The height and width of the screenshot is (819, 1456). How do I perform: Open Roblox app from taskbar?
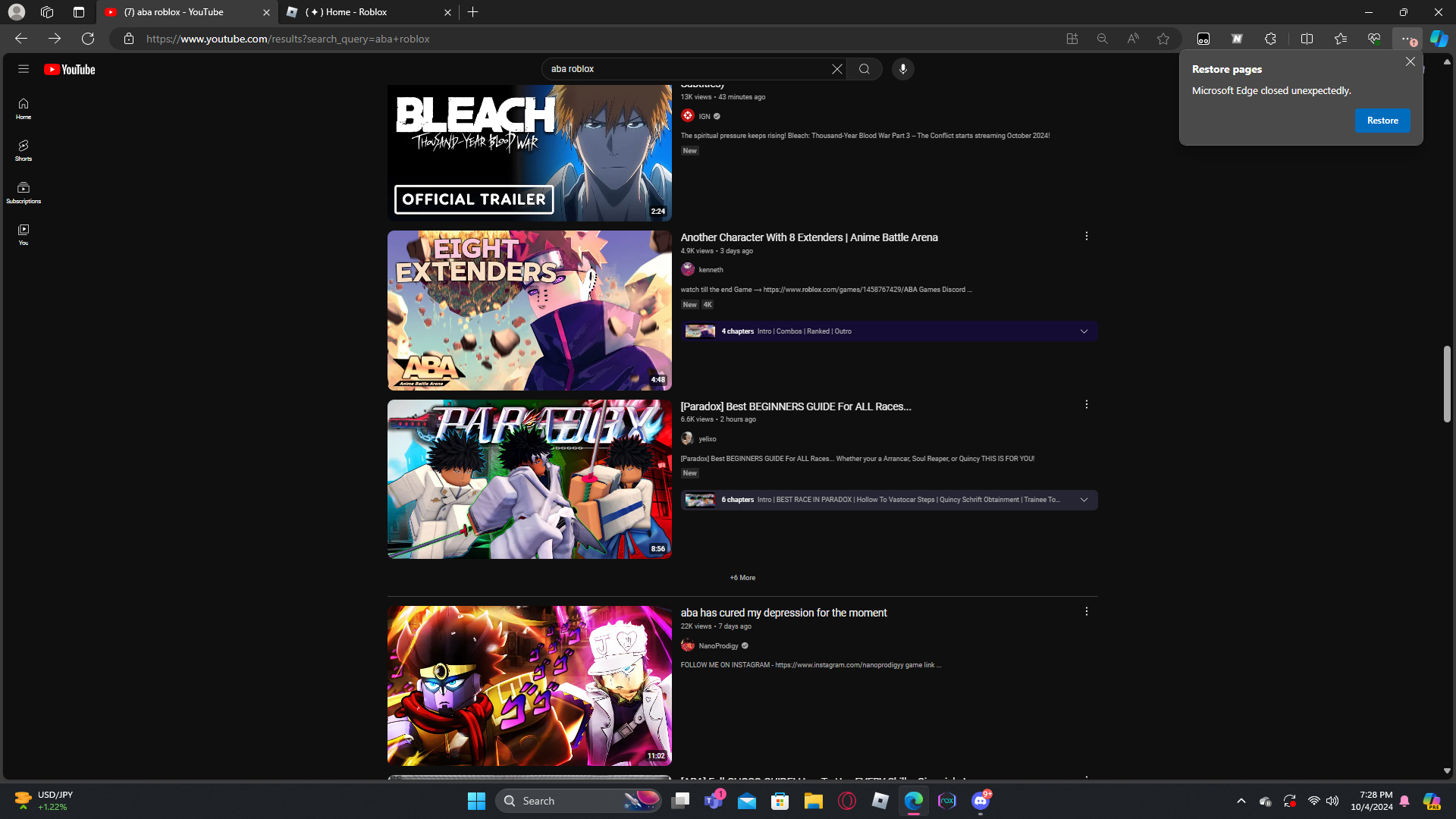(x=880, y=801)
